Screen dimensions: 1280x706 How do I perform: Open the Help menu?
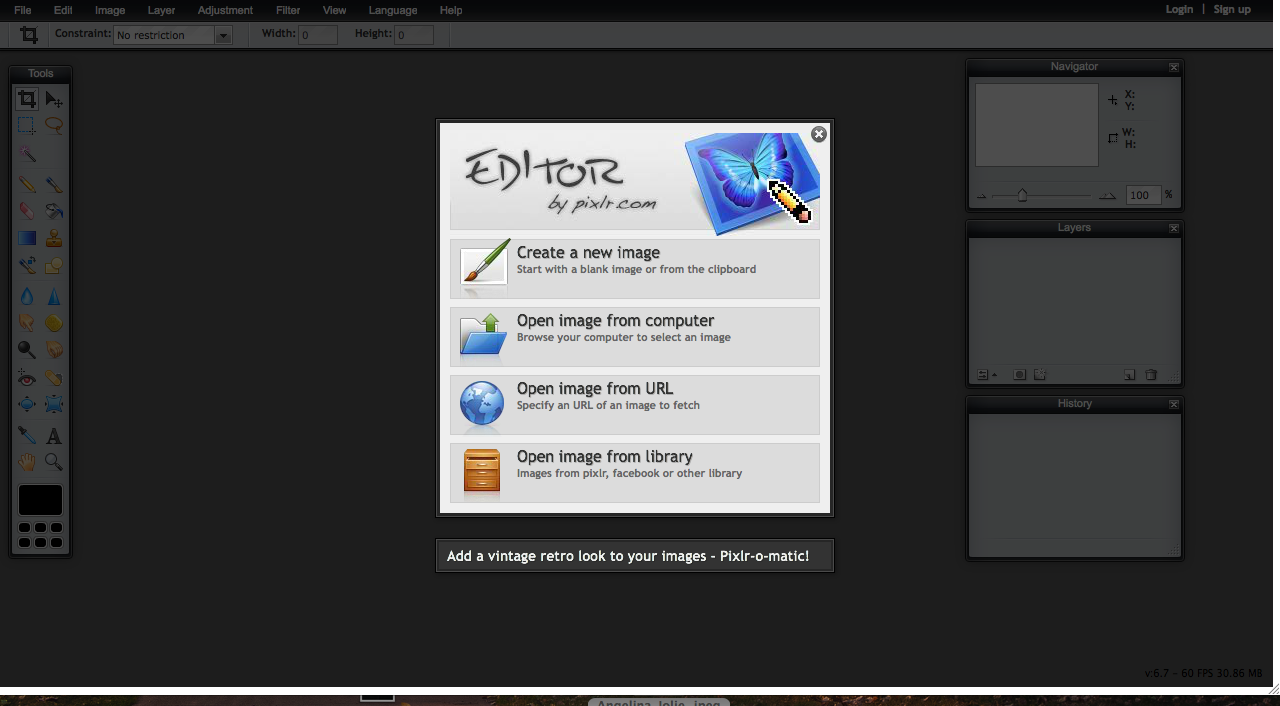[x=451, y=10]
